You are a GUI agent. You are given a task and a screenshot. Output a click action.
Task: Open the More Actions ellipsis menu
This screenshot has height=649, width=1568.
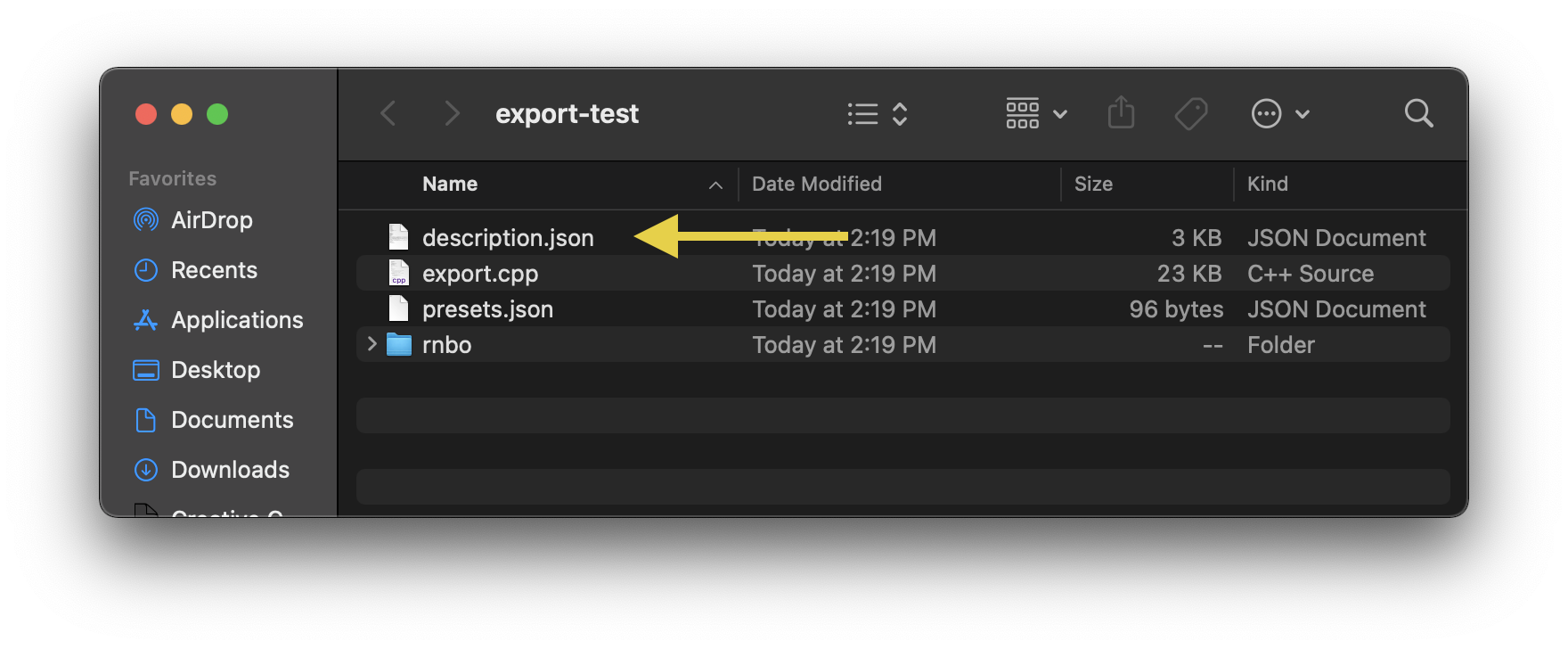coord(1280,114)
